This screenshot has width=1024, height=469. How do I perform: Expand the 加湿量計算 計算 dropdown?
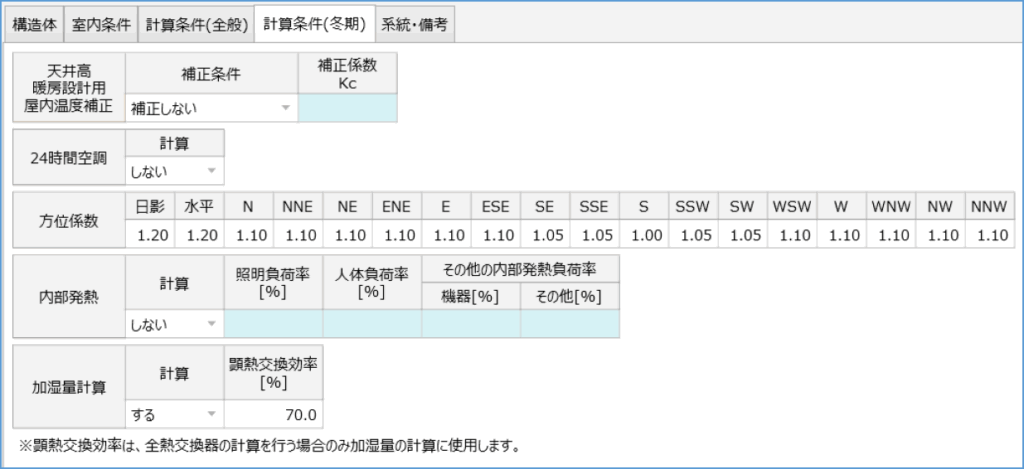click(174, 414)
